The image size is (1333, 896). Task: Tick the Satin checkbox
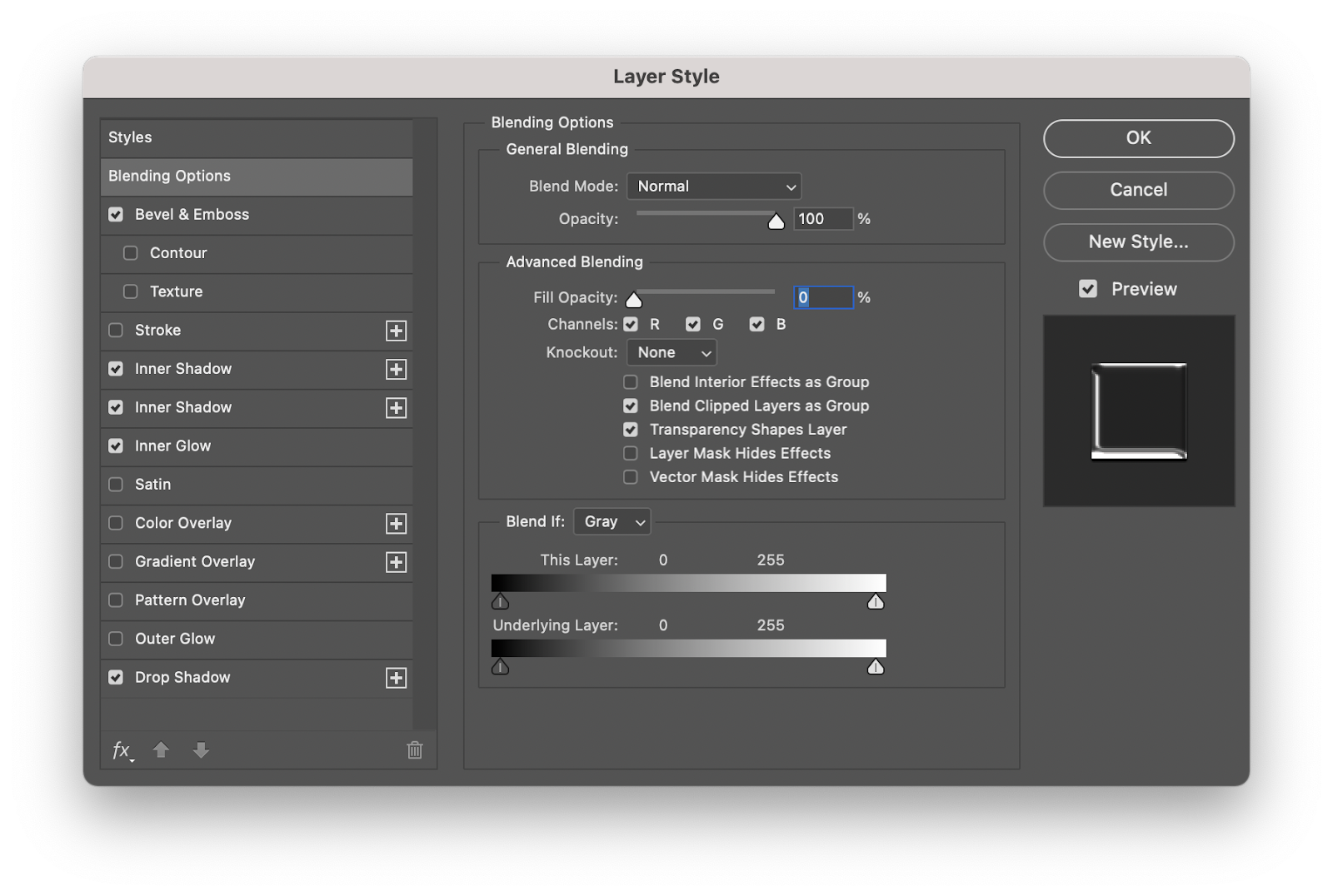click(116, 485)
